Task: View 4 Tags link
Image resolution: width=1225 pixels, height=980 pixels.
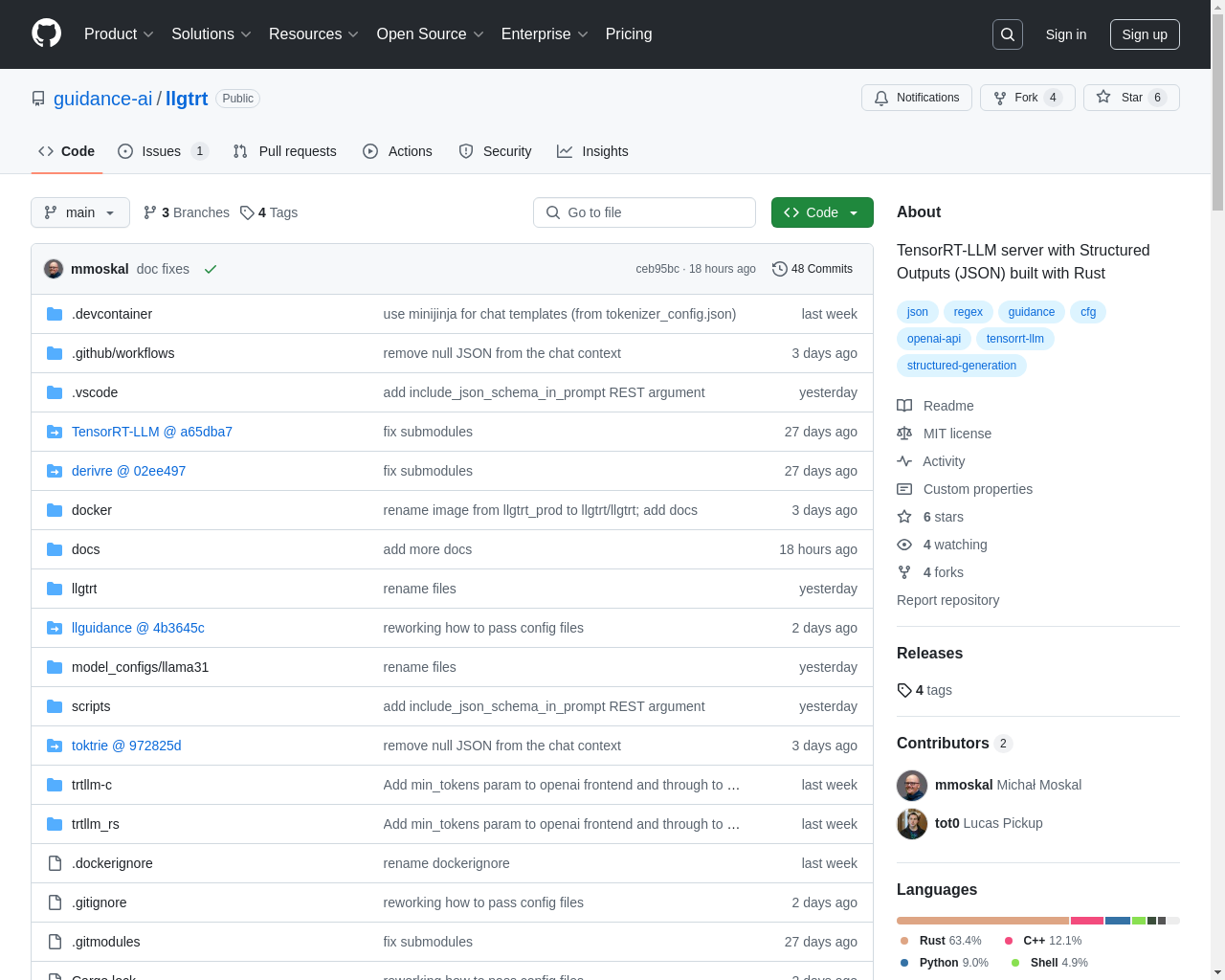Action: [x=269, y=212]
